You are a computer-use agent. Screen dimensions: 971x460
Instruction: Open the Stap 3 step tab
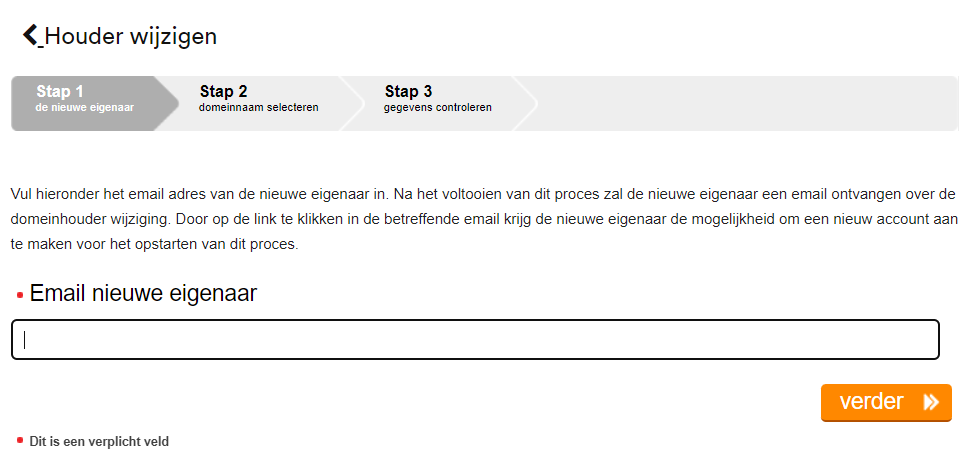(x=408, y=92)
